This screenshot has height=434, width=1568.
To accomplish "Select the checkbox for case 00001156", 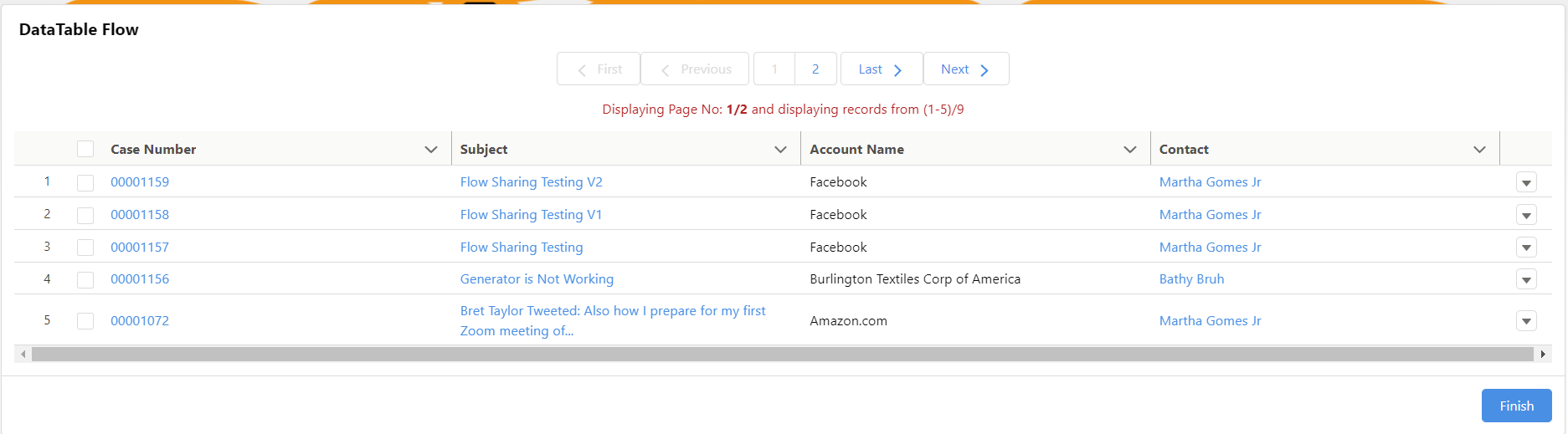I will click(x=85, y=279).
